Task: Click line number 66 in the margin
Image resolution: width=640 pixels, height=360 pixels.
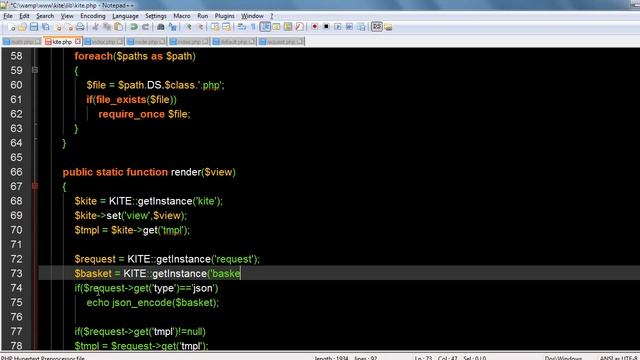Action: pos(16,172)
